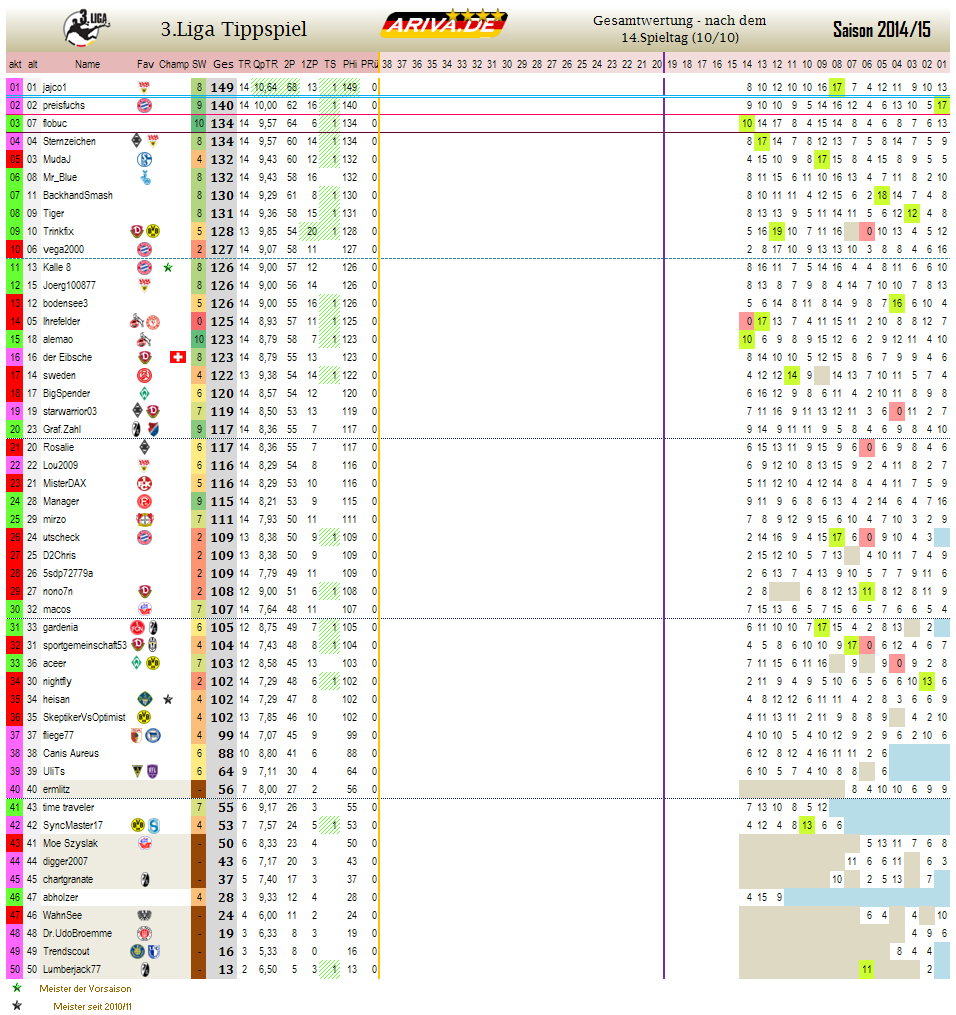Click the 'Meister der Vorsaison' legend entry
Screen dimensions: 956x1015
(x=84, y=988)
